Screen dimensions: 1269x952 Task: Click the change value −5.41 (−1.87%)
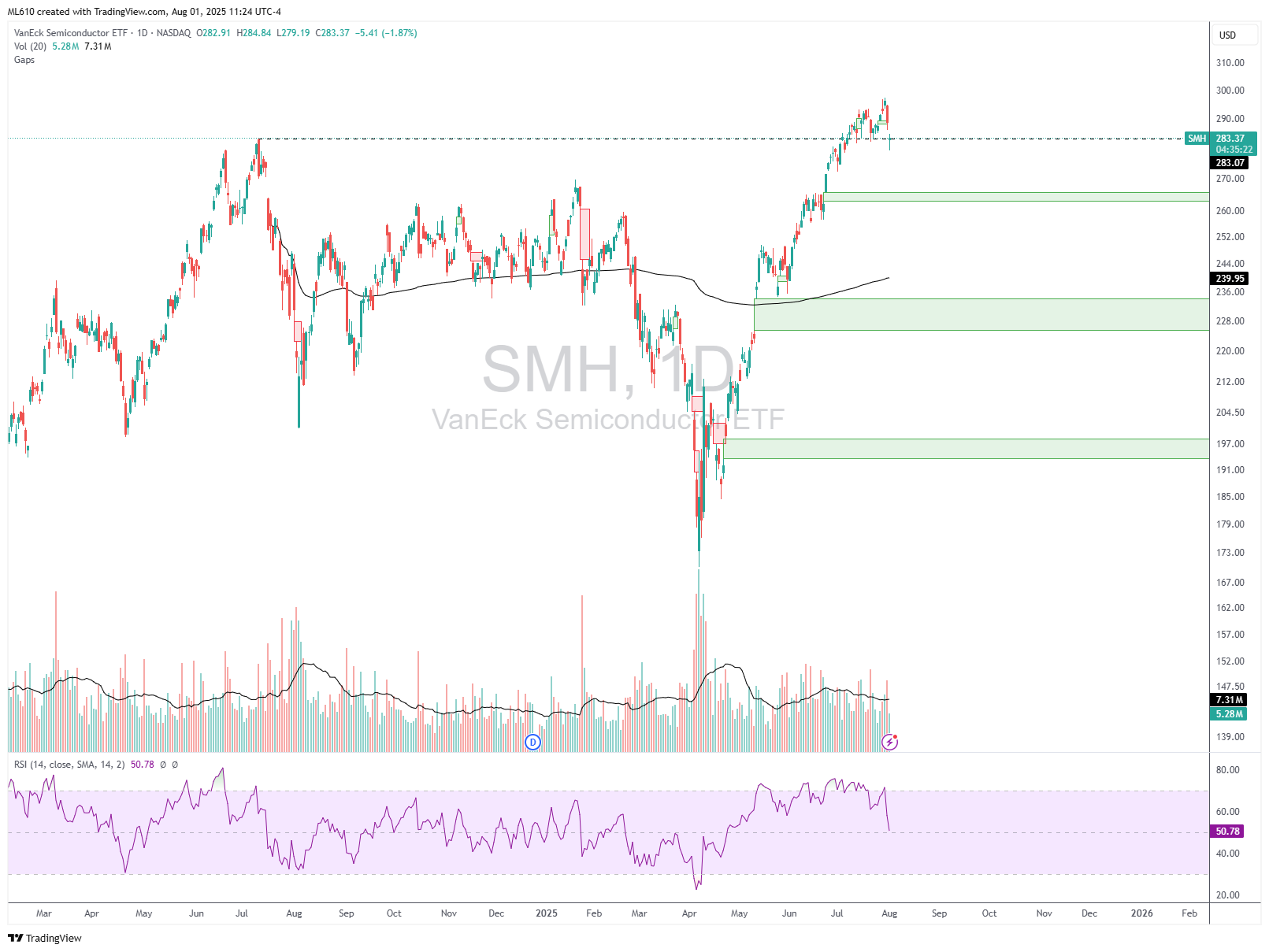coord(386,33)
